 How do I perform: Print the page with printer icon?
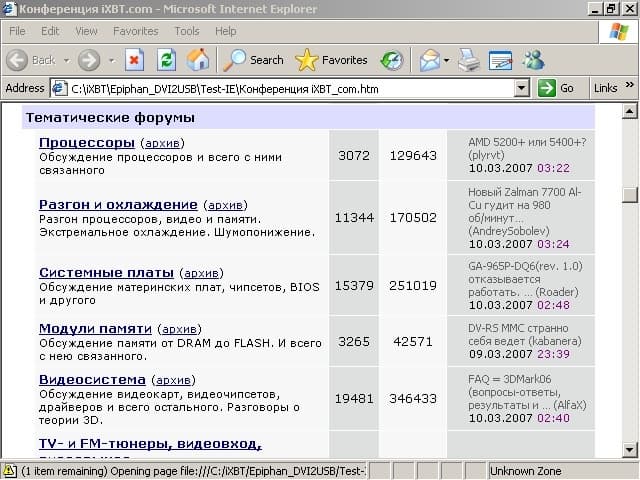pyautogui.click(x=469, y=60)
